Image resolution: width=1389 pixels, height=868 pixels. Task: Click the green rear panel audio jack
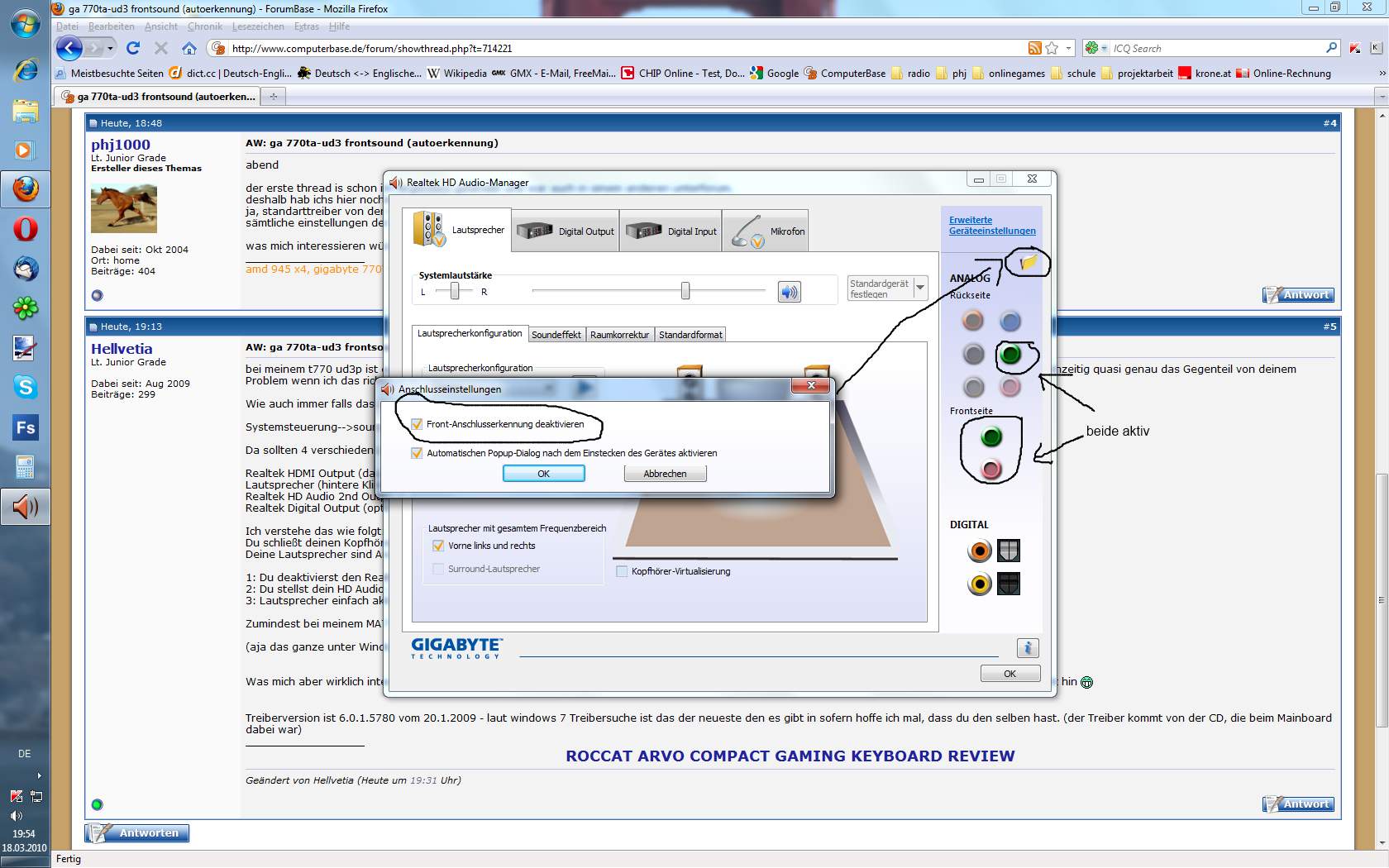click(1010, 355)
